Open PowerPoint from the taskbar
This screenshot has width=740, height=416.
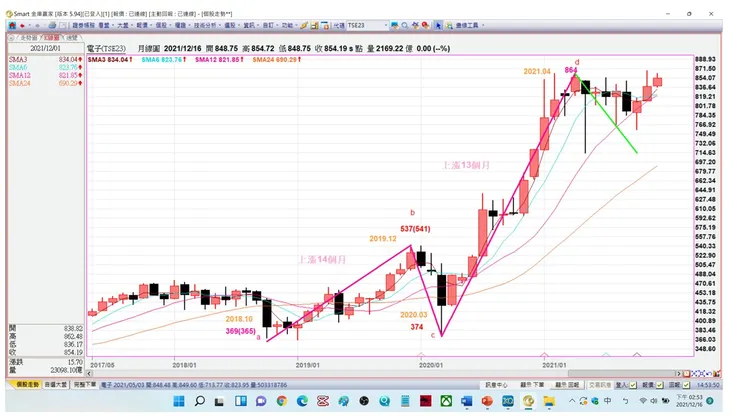(x=487, y=401)
